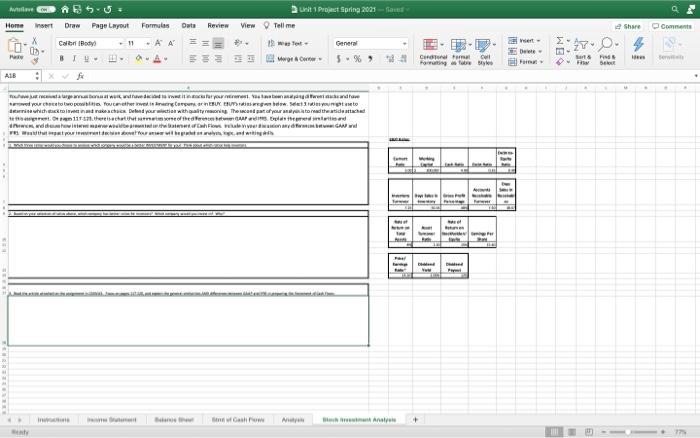
Task: Click the Name Box showing A18
Action: pos(21,76)
